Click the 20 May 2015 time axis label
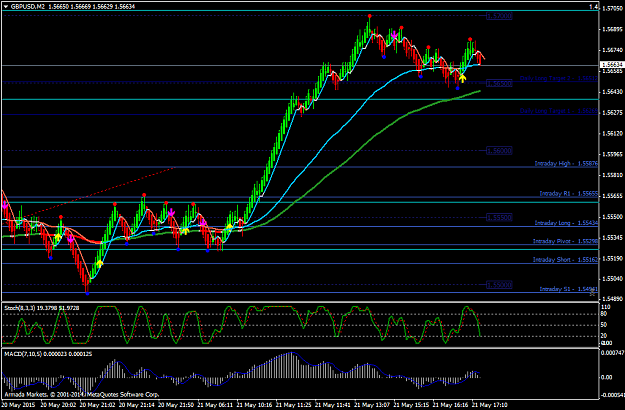Viewport: 625px width, 410px height. click(x=18, y=405)
